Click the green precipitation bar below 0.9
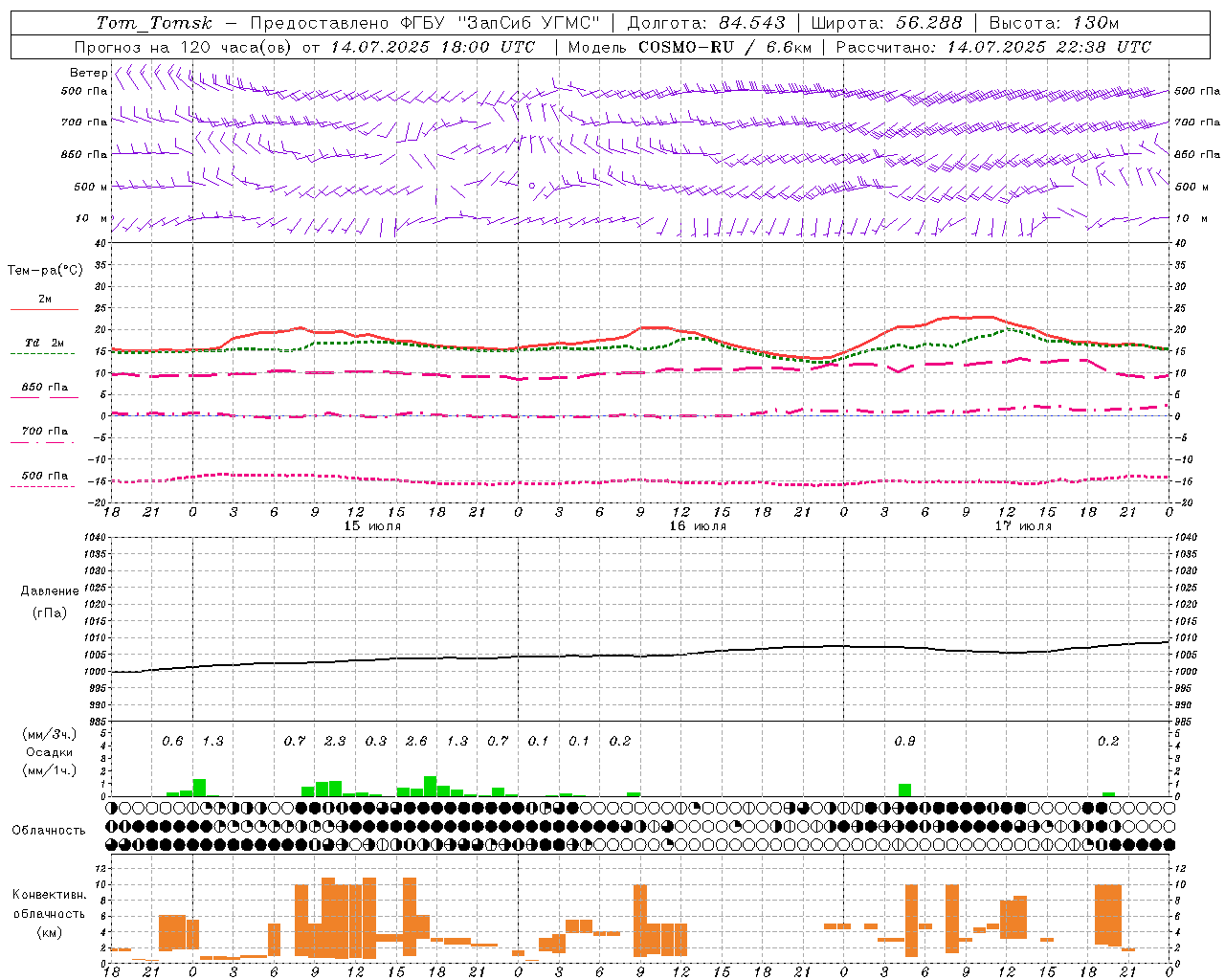The height and width of the screenshot is (980, 1225). pyautogui.click(x=904, y=791)
